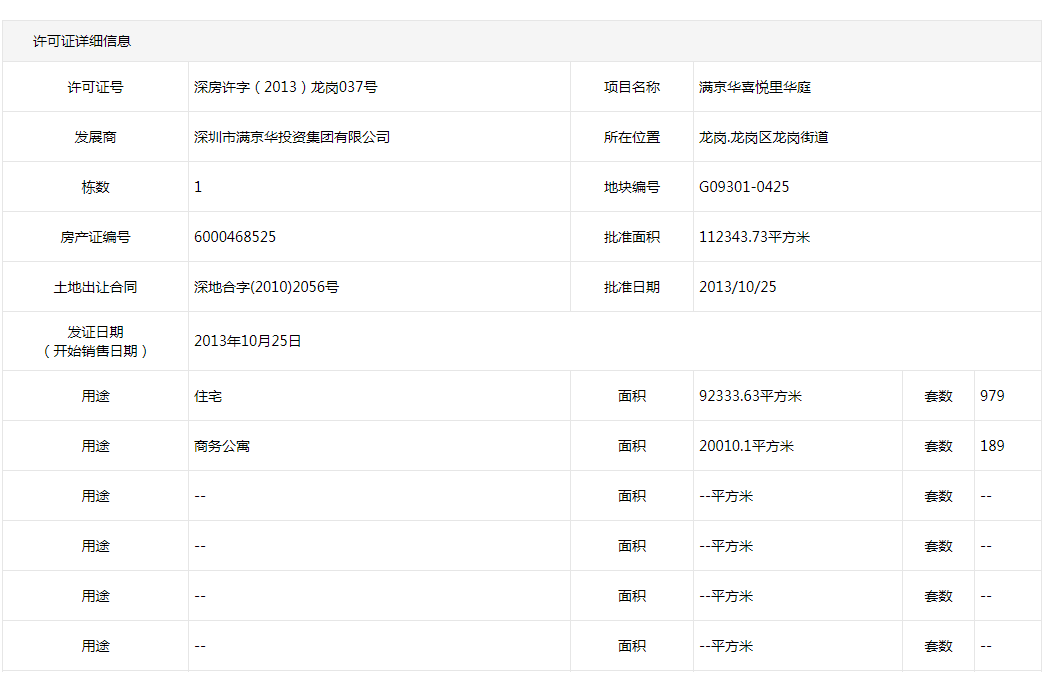The width and height of the screenshot is (1042, 687).
Task: Click the 房产证编号 label
Action: pos(95,237)
